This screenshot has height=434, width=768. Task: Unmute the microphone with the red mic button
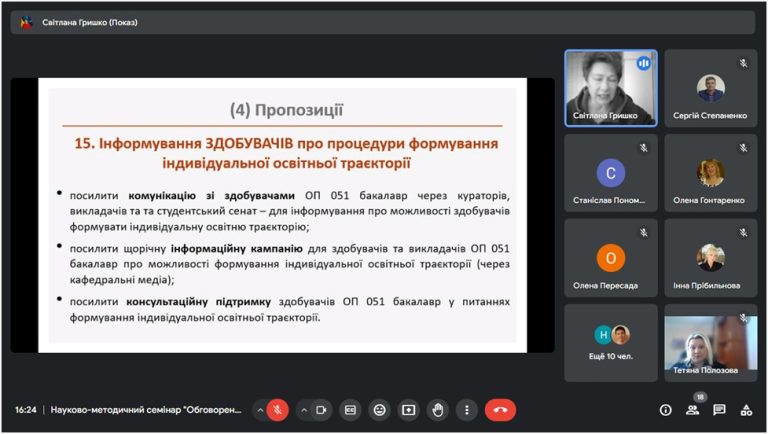277,410
